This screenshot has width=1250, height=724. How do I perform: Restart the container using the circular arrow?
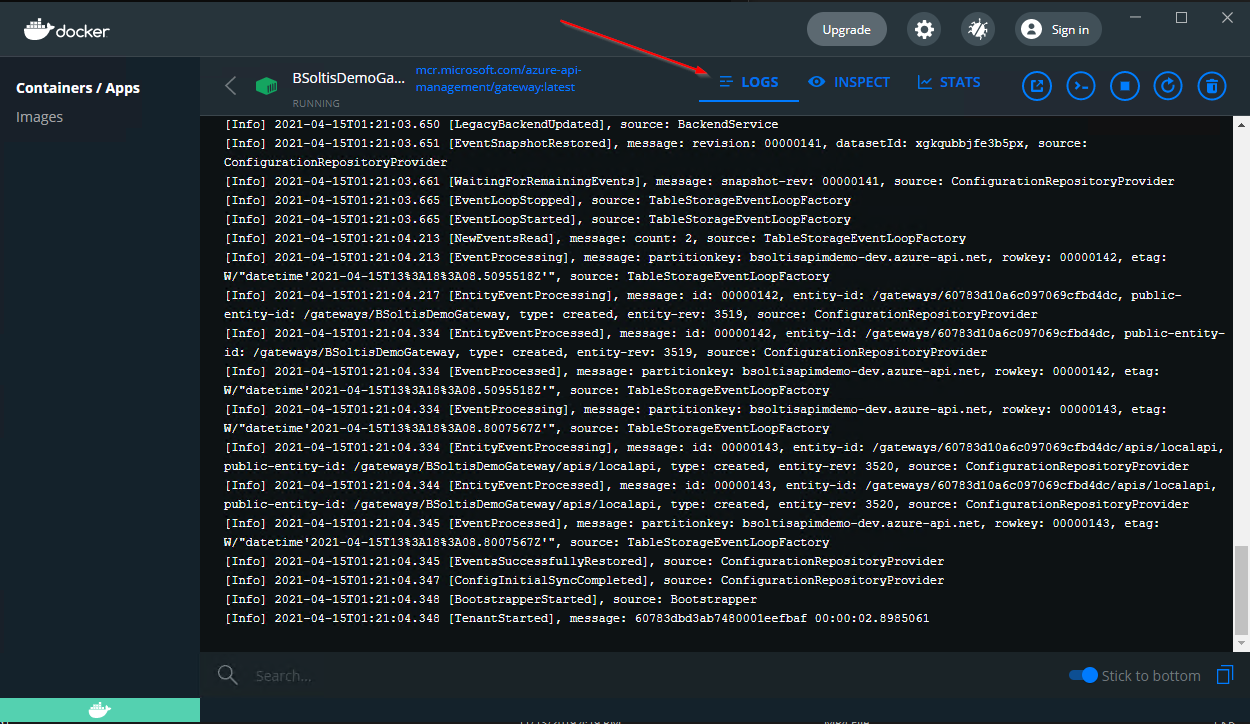pyautogui.click(x=1167, y=85)
